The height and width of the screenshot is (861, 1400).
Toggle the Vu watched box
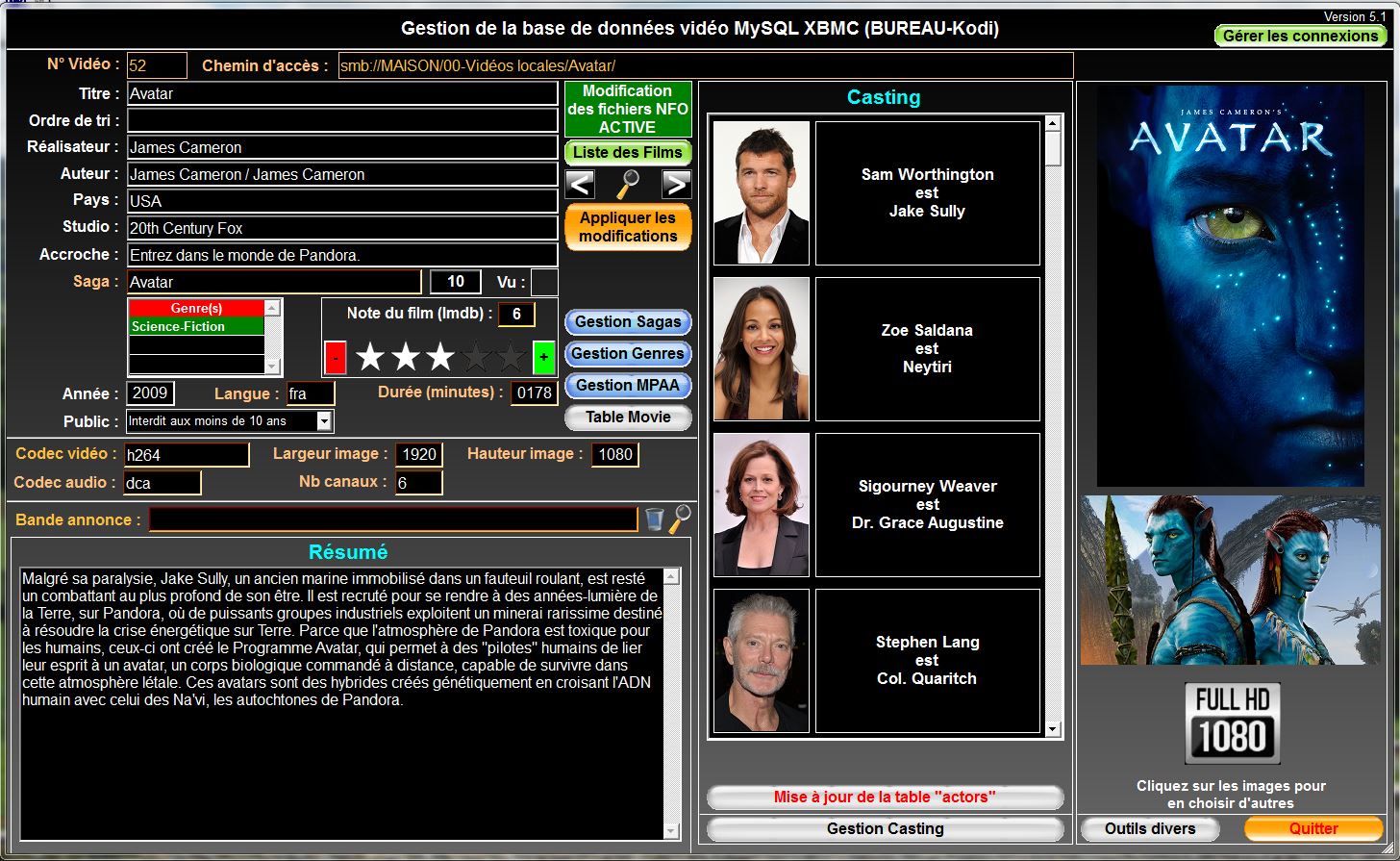(544, 282)
